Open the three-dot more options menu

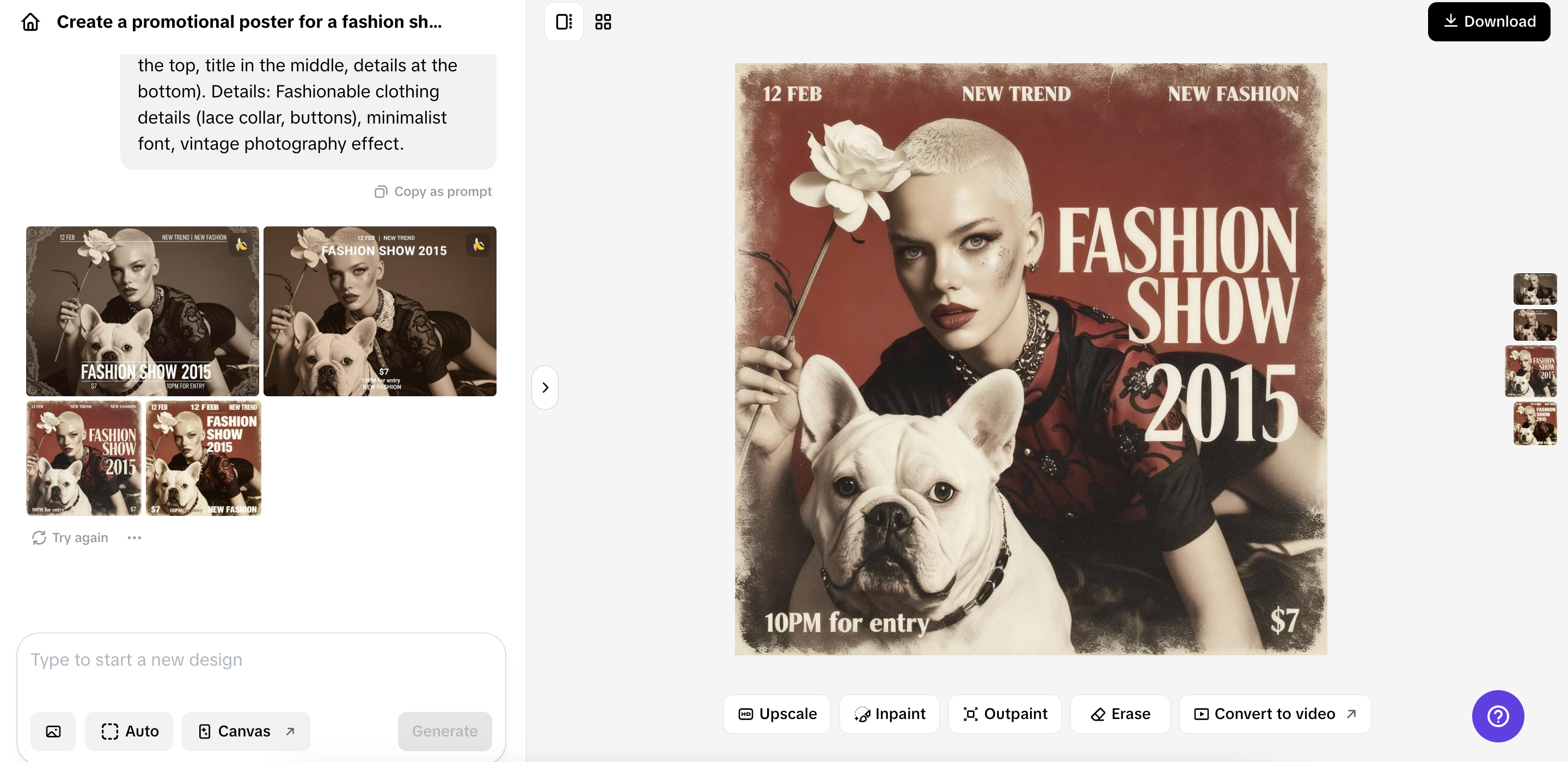click(x=134, y=537)
